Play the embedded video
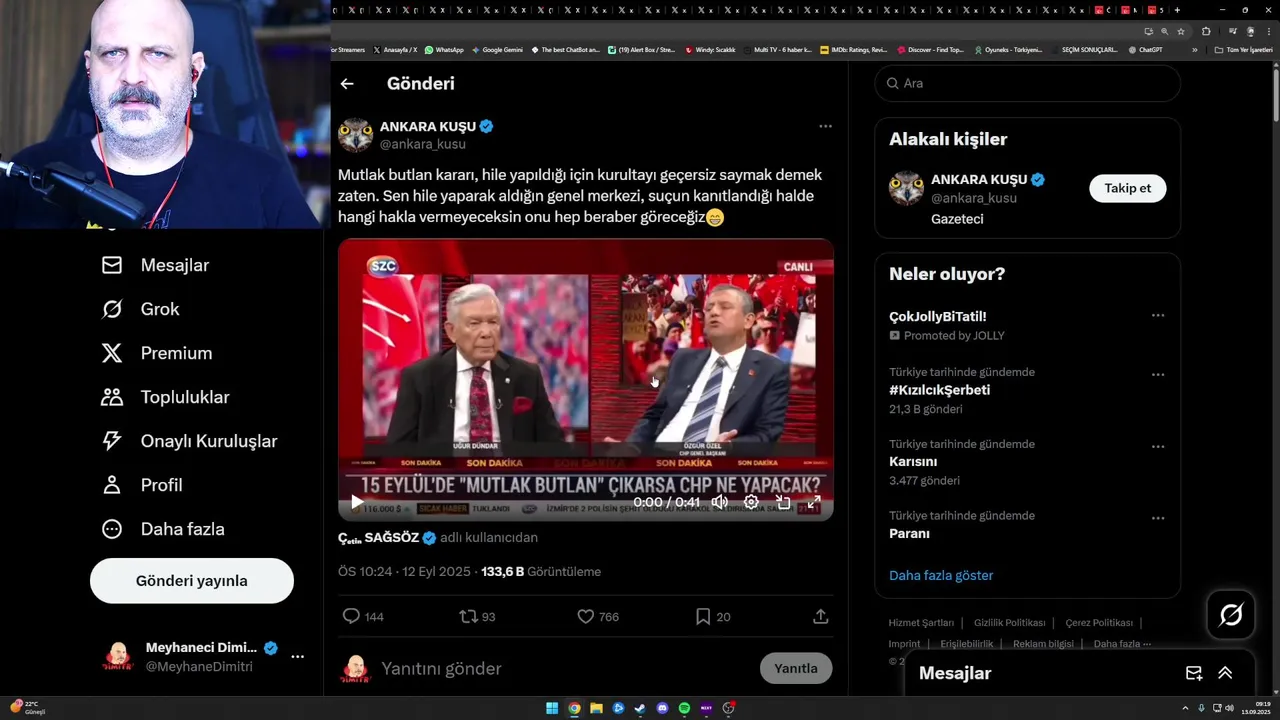Viewport: 1280px width, 720px height. click(356, 502)
